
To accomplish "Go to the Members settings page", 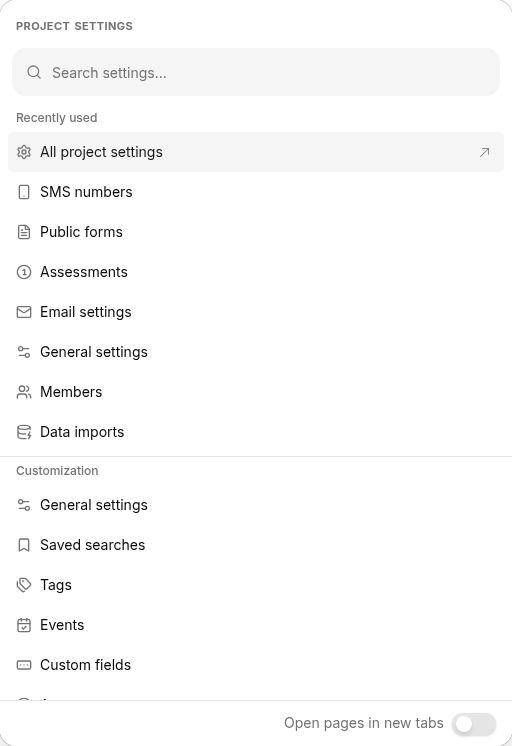I will coord(256,392).
